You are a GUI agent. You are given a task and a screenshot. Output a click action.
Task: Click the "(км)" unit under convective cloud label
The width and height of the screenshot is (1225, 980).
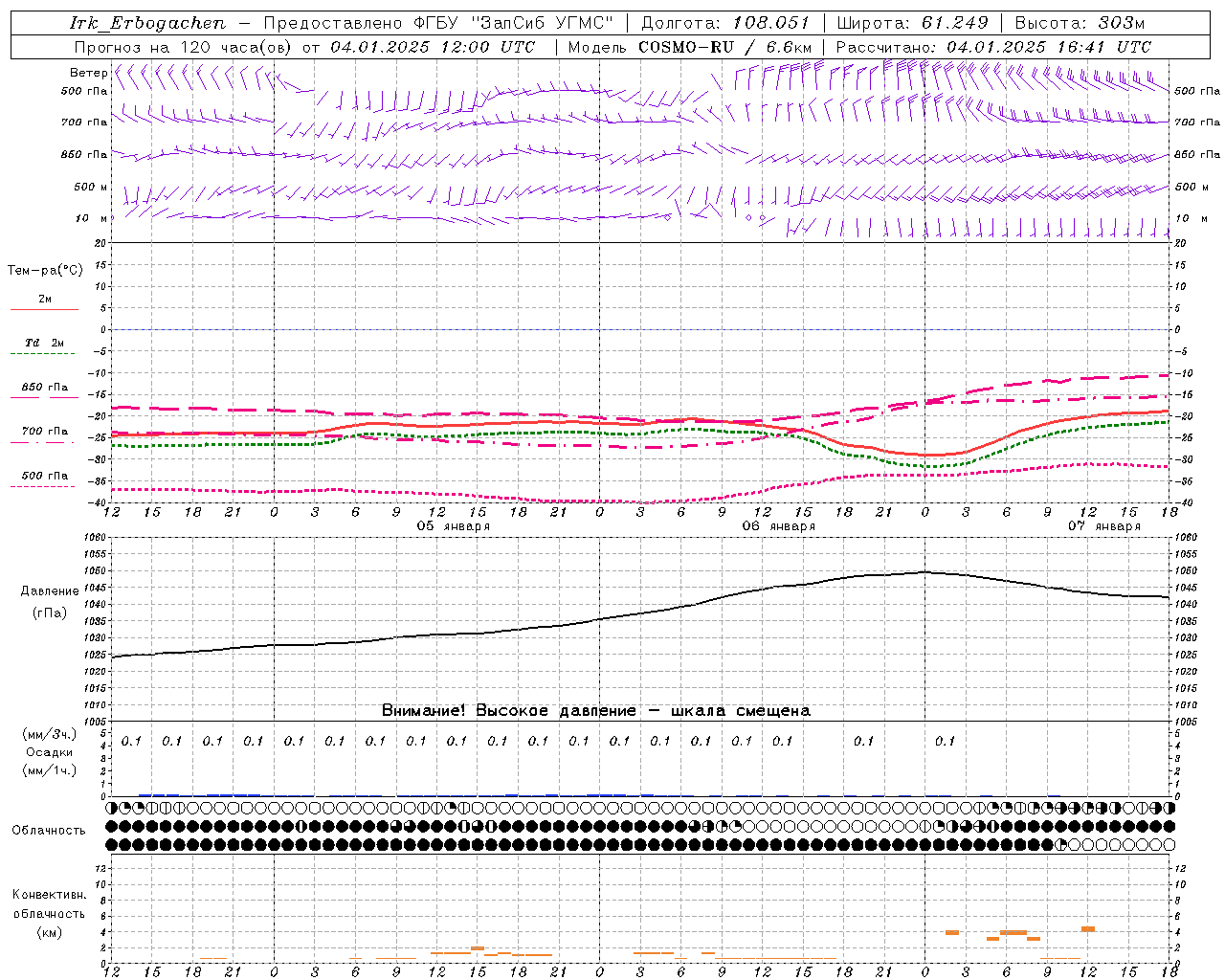tap(49, 931)
